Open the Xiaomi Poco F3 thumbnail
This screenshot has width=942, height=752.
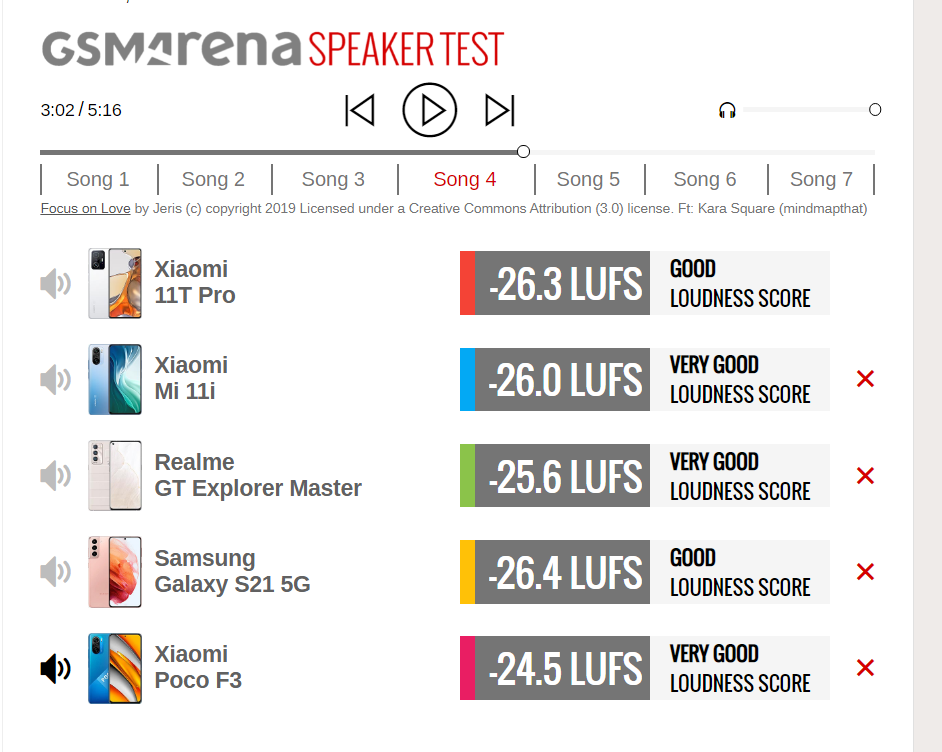tap(115, 668)
